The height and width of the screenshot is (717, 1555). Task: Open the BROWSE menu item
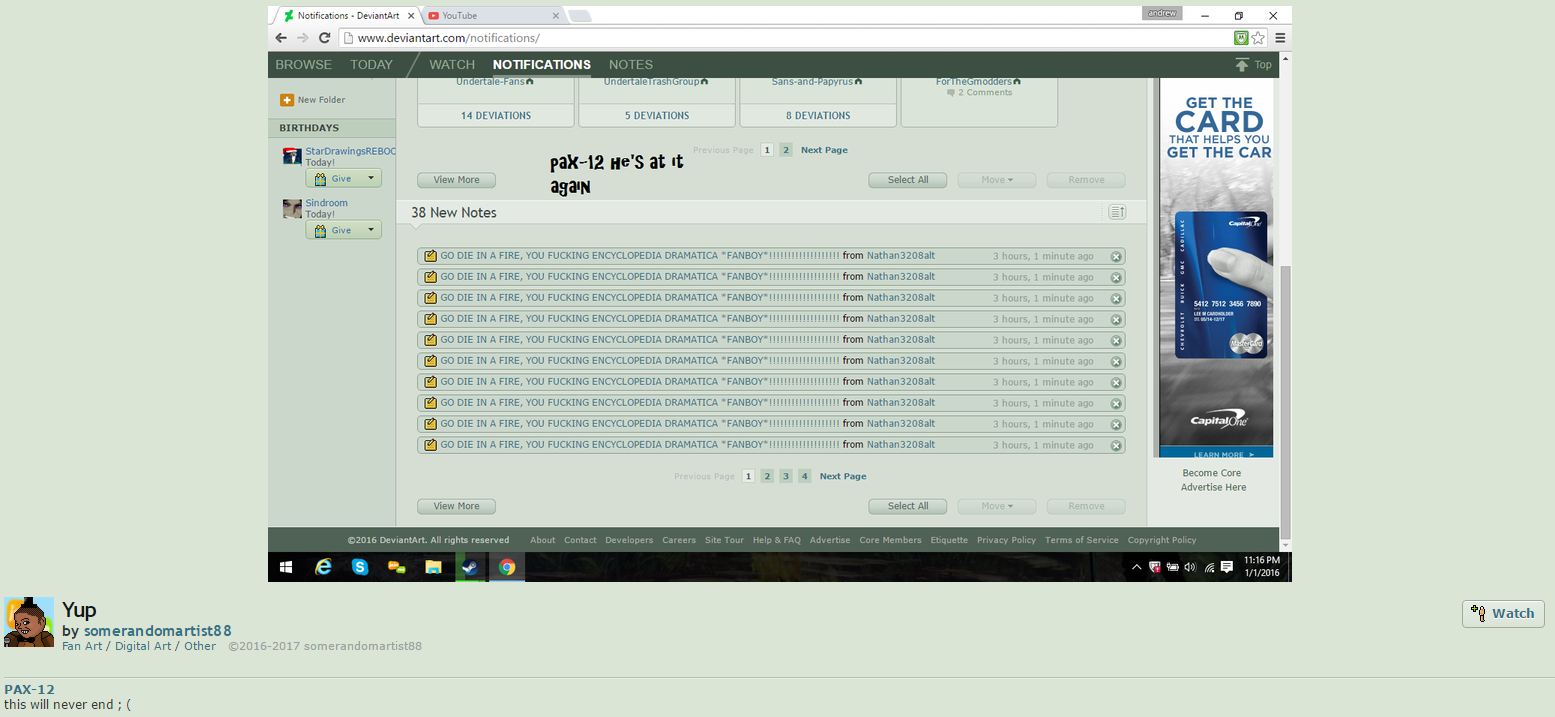point(304,65)
